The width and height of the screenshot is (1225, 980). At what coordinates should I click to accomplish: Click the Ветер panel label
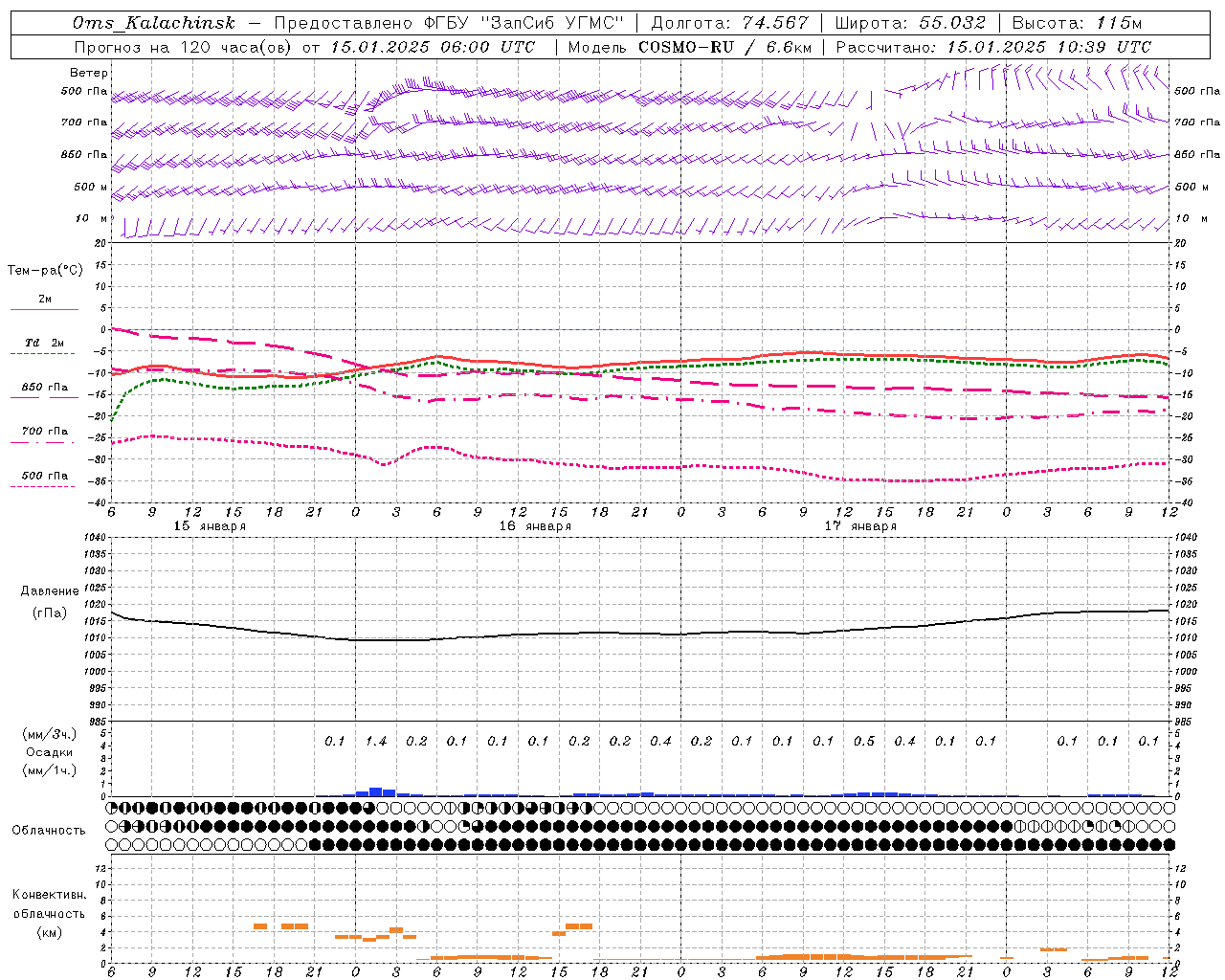[x=89, y=73]
